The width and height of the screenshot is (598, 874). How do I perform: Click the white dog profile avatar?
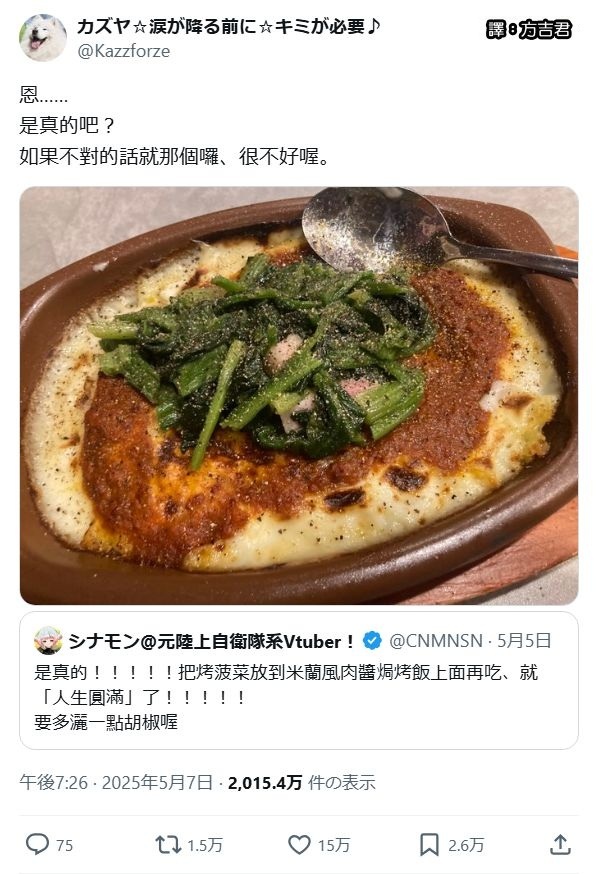pos(43,37)
